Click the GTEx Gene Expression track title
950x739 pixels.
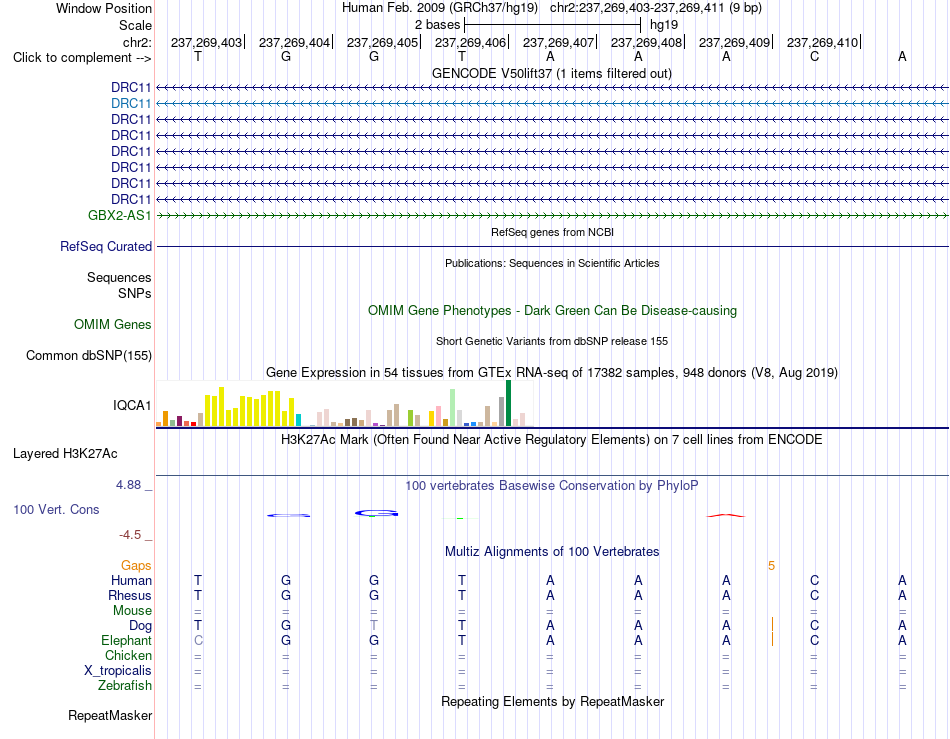[552, 373]
